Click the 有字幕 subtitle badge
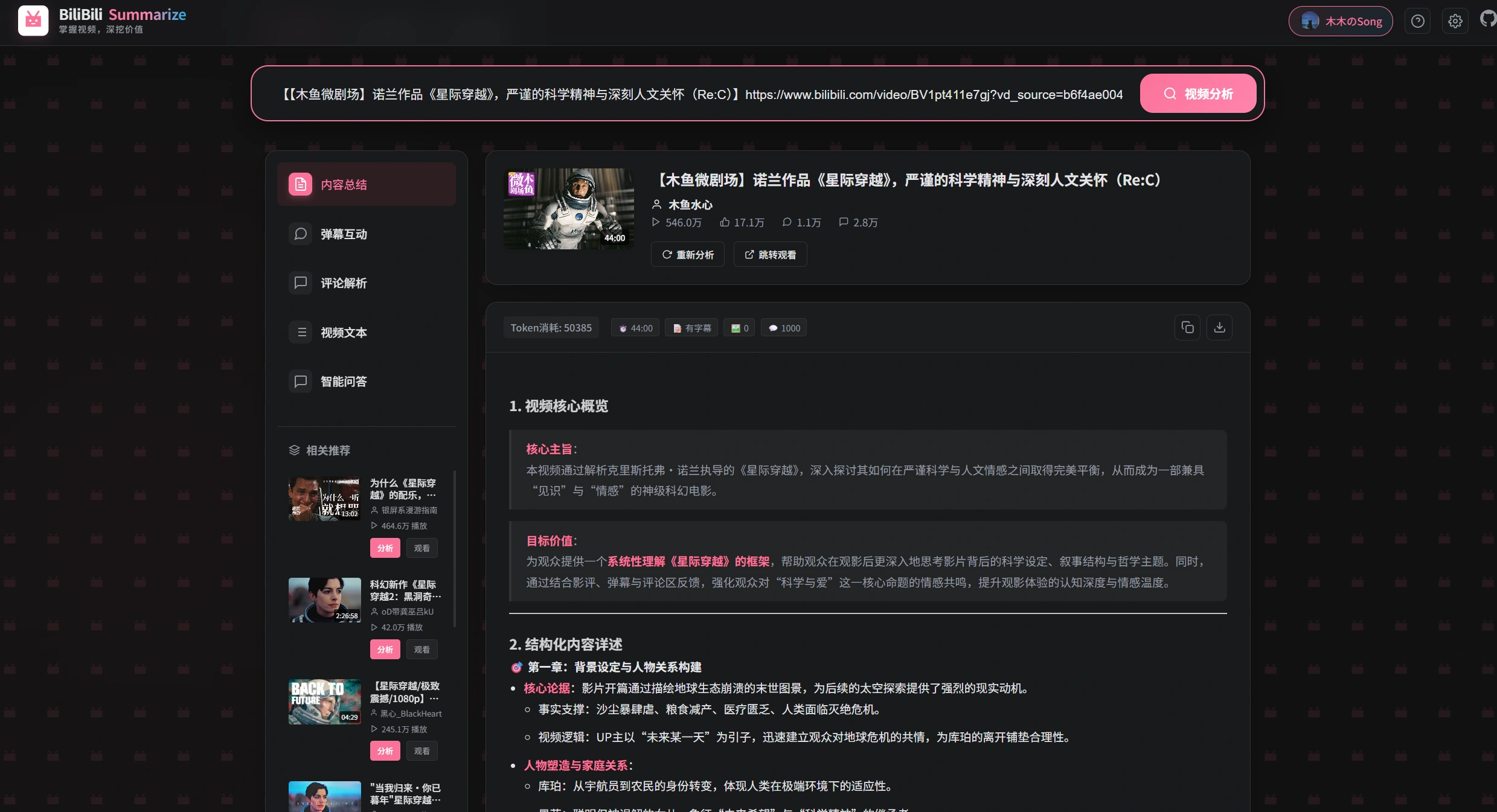The height and width of the screenshot is (812, 1497). coord(691,328)
